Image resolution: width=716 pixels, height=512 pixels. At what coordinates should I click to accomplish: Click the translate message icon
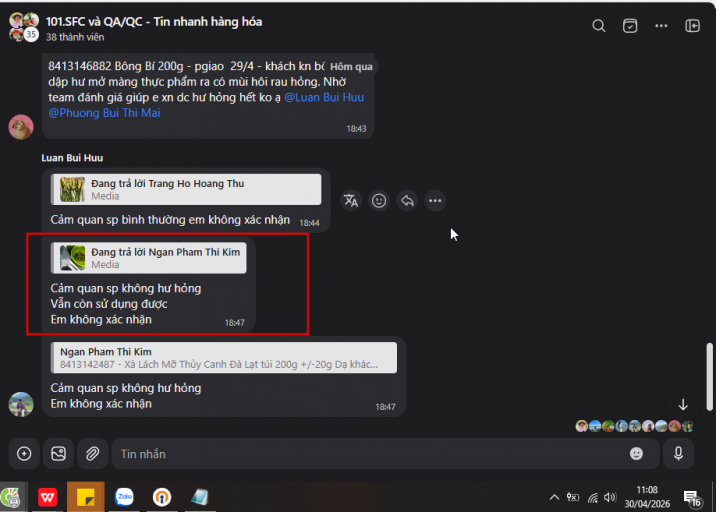(x=351, y=201)
